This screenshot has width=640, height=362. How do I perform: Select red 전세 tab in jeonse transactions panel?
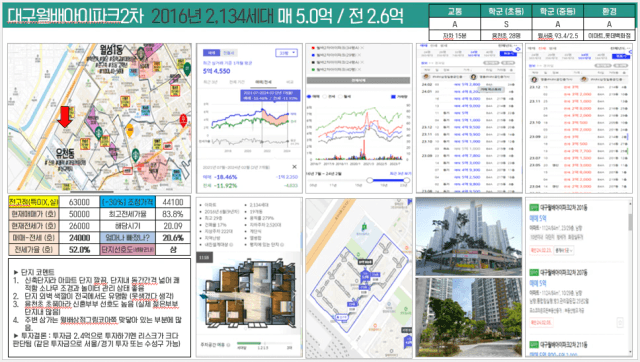click(542, 48)
